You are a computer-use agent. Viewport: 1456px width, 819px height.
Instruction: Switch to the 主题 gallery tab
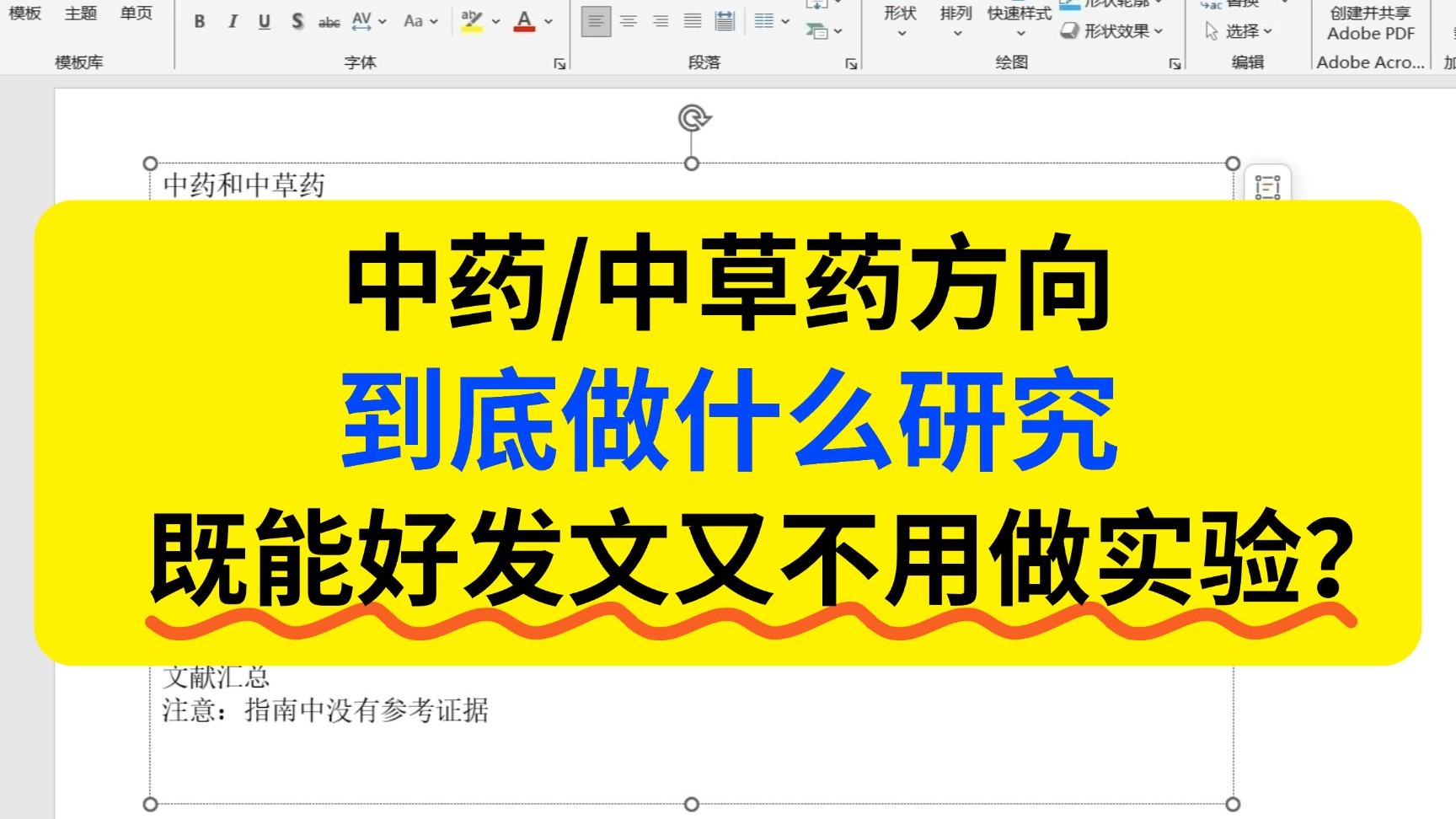tap(80, 13)
